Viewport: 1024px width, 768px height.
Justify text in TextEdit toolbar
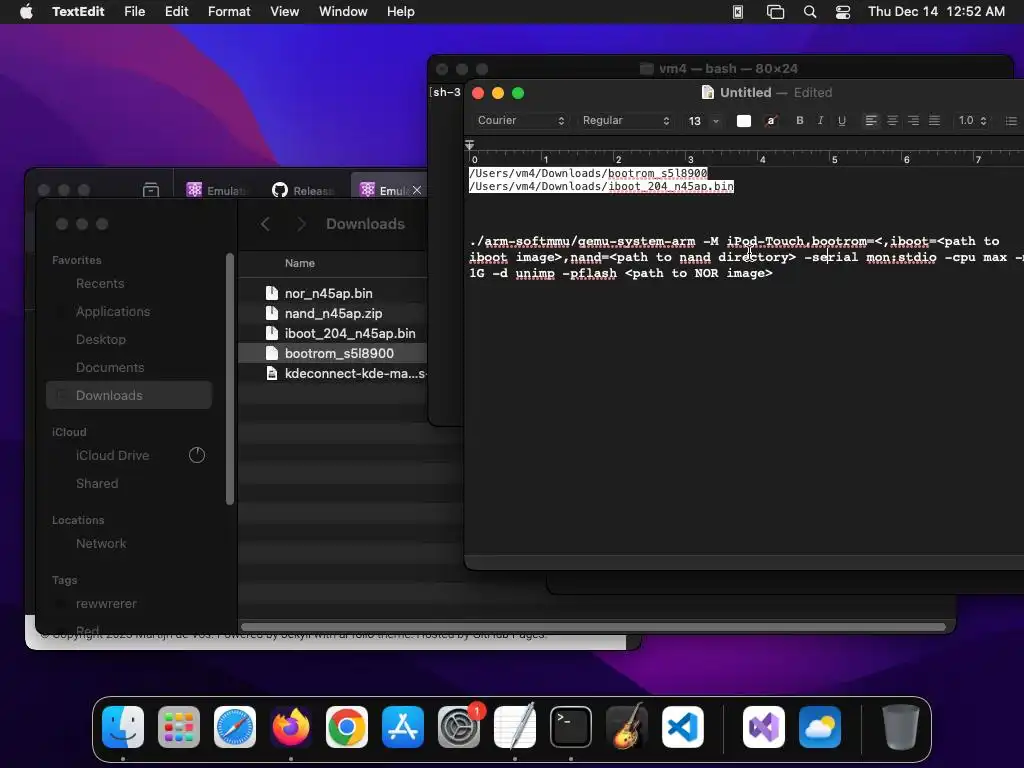(935, 121)
